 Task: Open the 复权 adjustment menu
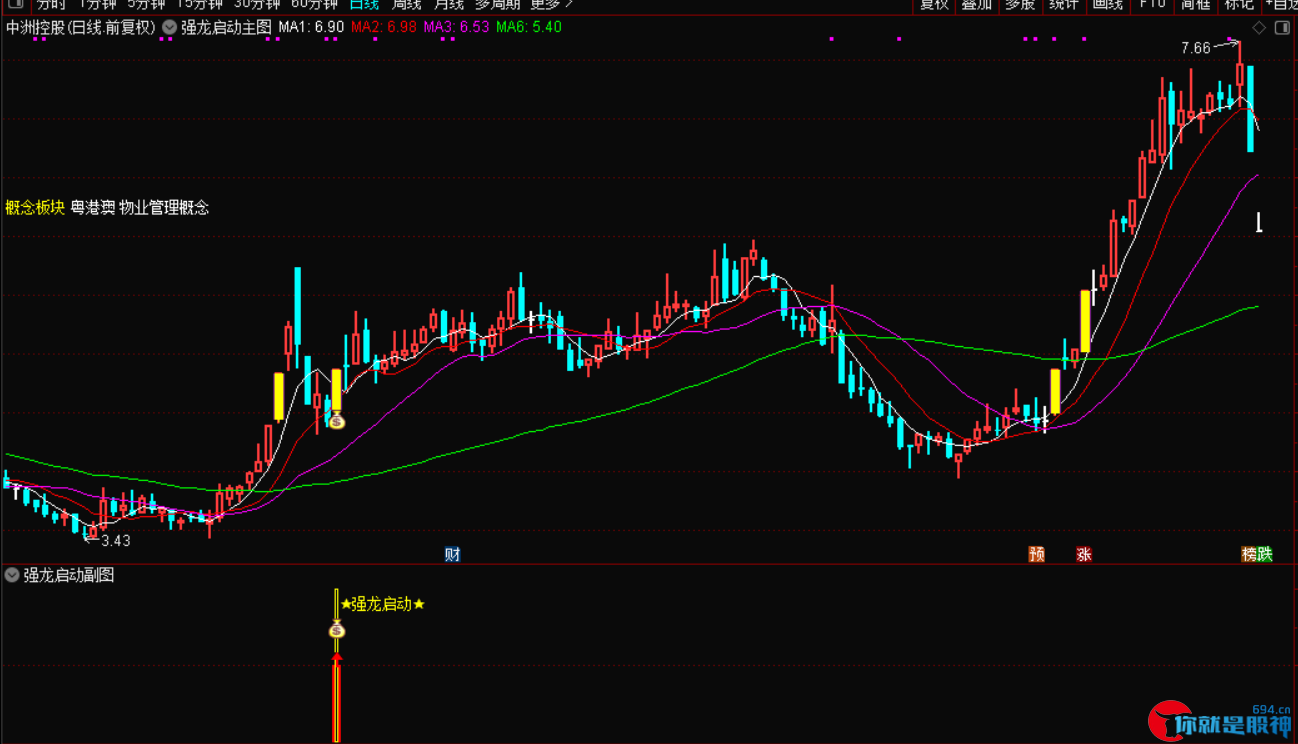coord(934,4)
